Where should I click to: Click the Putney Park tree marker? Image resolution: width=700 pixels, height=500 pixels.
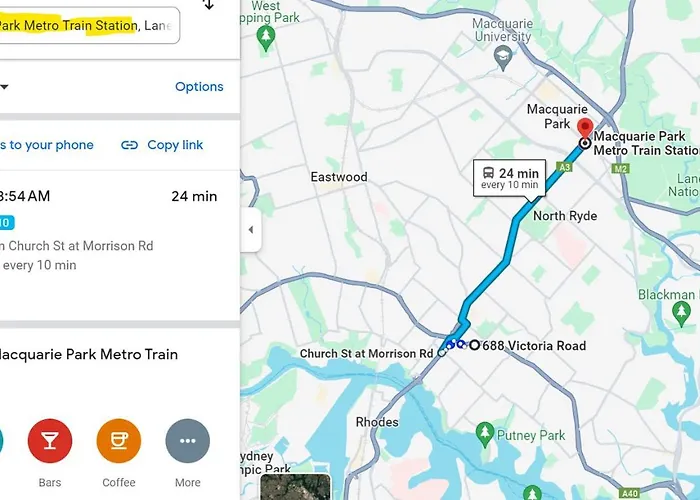click(x=484, y=434)
